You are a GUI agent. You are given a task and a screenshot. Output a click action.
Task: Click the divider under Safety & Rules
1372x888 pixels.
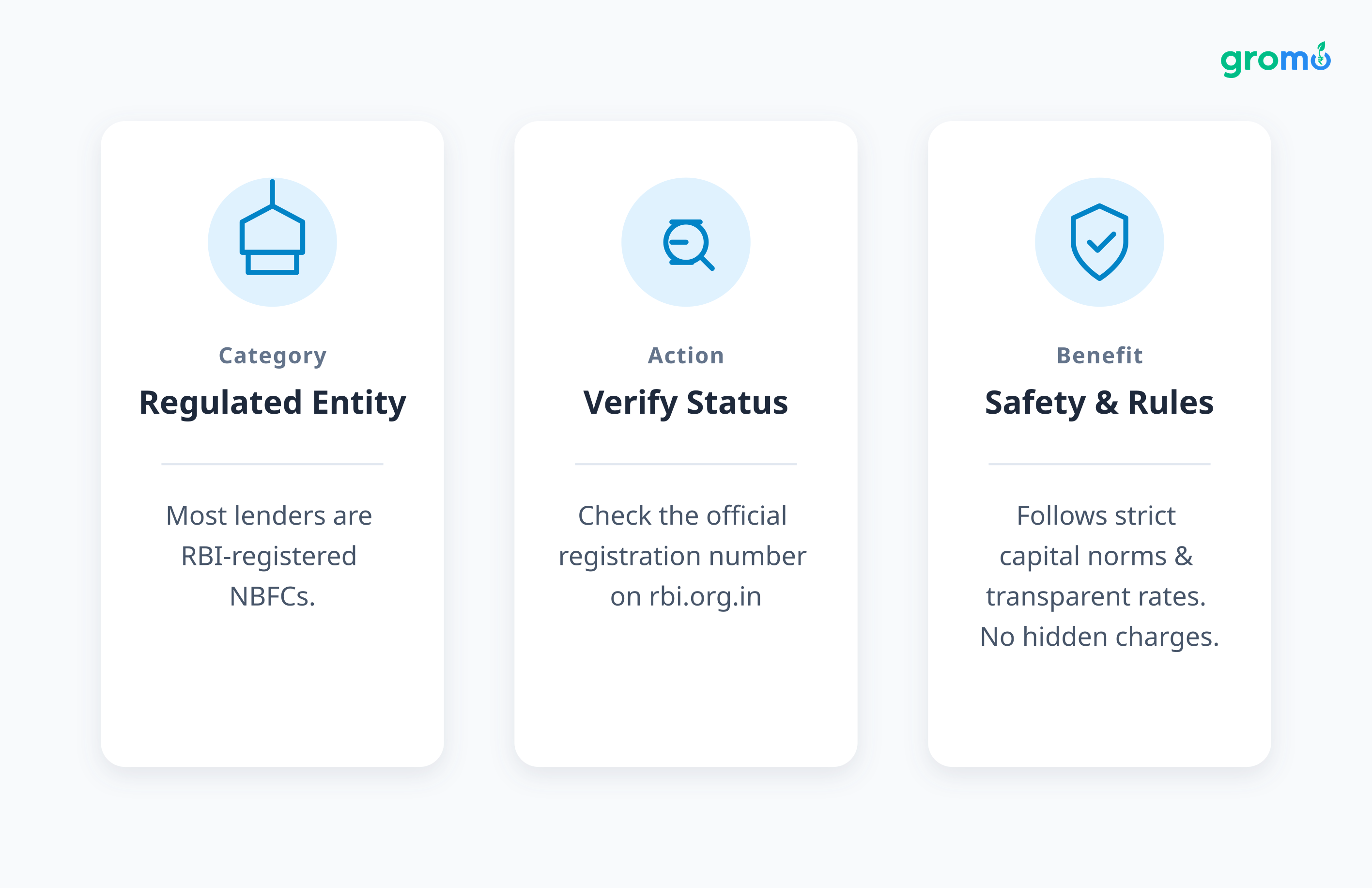tap(1099, 464)
